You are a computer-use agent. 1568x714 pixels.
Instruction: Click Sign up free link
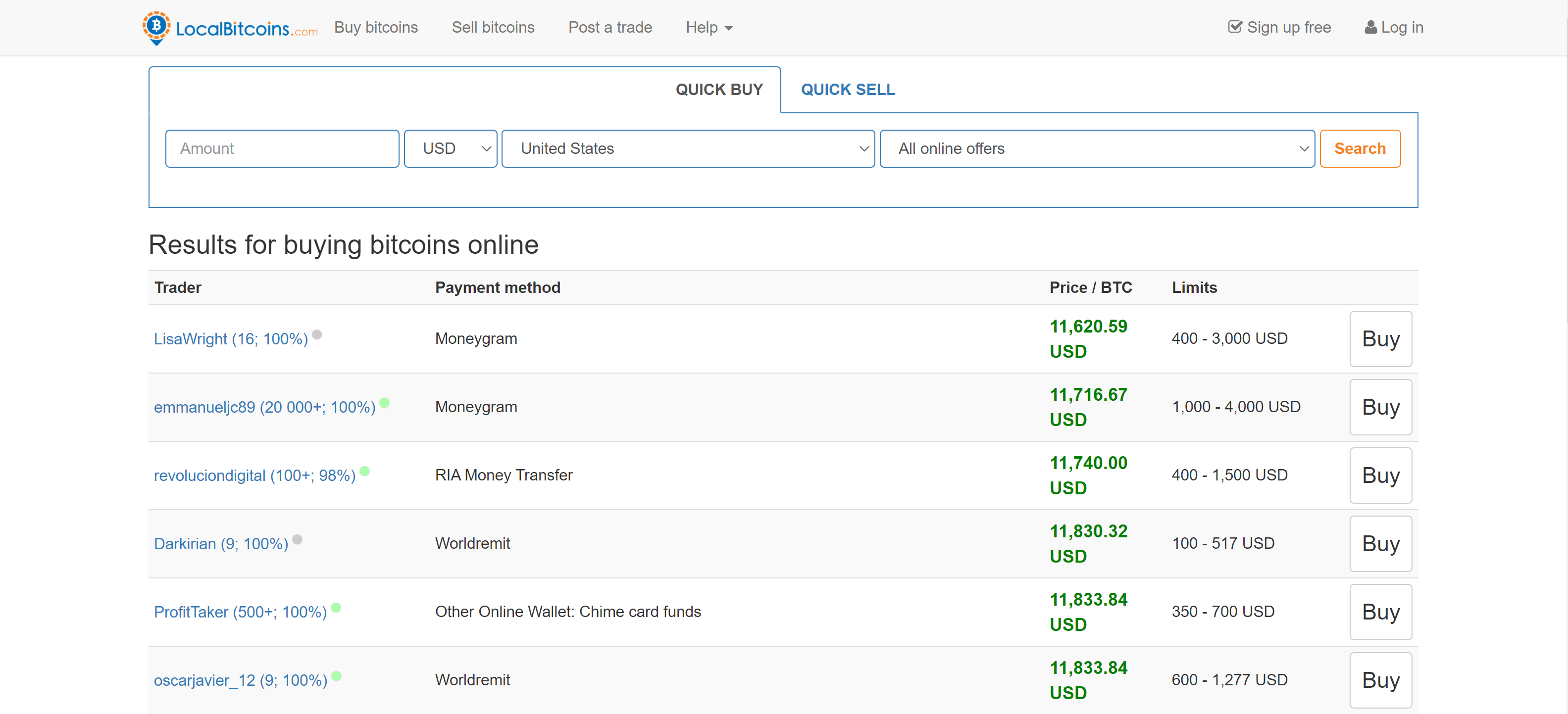(x=1279, y=27)
